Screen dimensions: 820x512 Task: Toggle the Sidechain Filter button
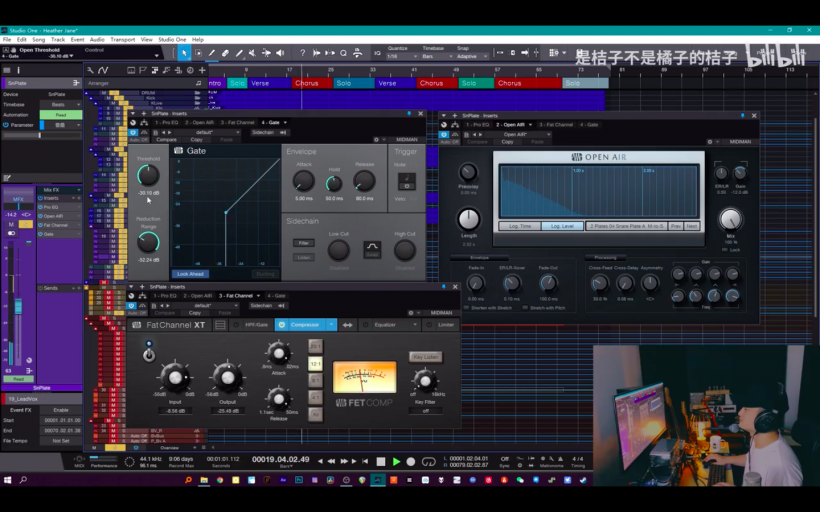pos(303,243)
